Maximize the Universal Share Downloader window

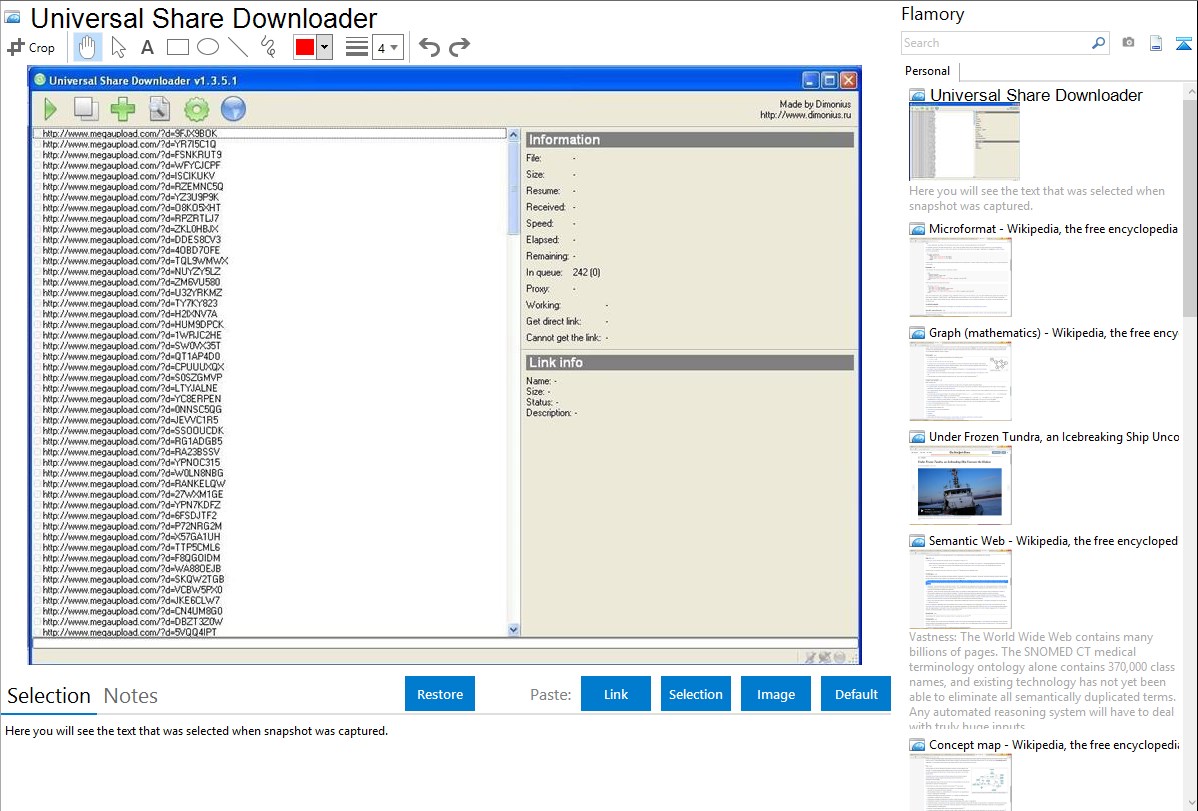[829, 80]
